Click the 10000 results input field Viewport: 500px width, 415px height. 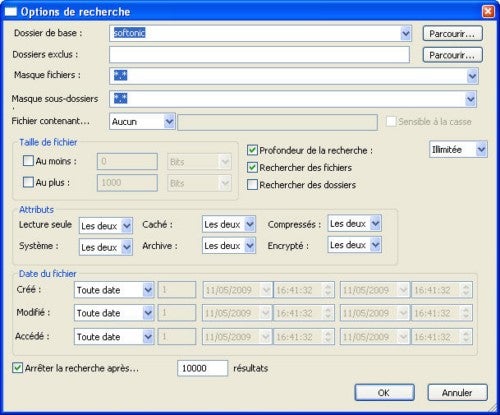pos(203,368)
